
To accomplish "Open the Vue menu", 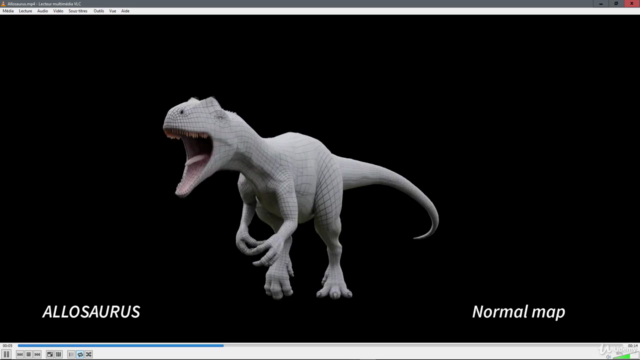I will point(113,11).
